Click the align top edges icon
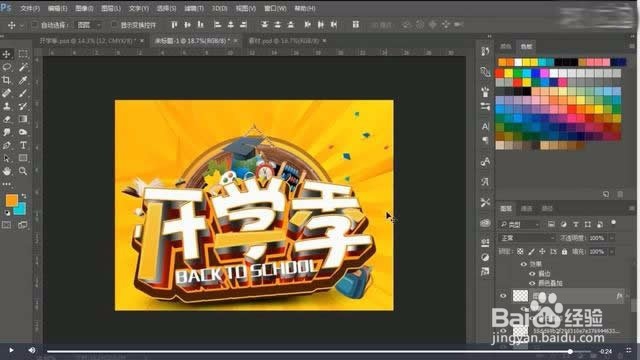This screenshot has width=640, height=360. click(174, 25)
